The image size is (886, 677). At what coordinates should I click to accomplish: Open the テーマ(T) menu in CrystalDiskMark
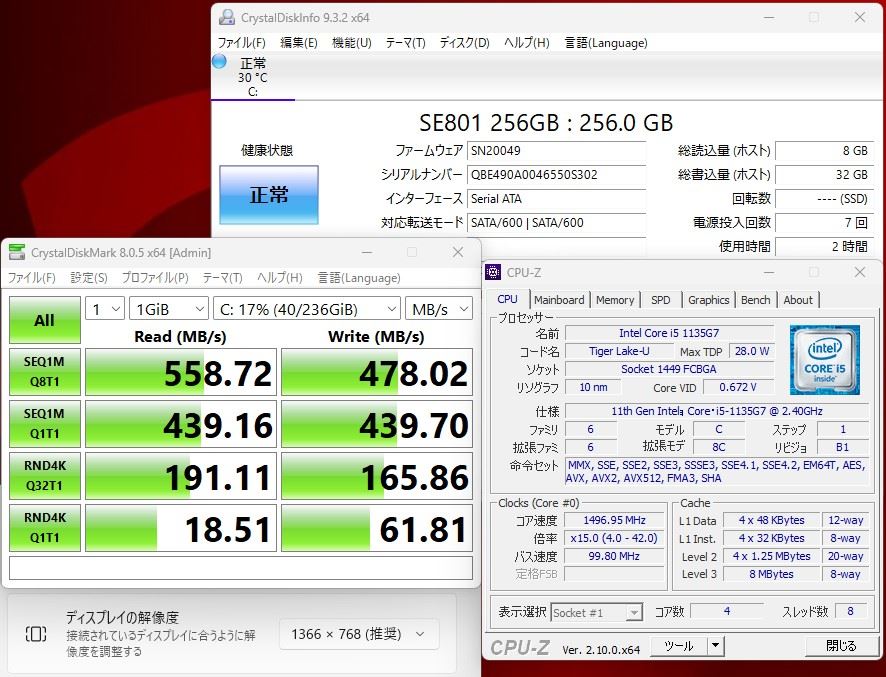coord(223,277)
